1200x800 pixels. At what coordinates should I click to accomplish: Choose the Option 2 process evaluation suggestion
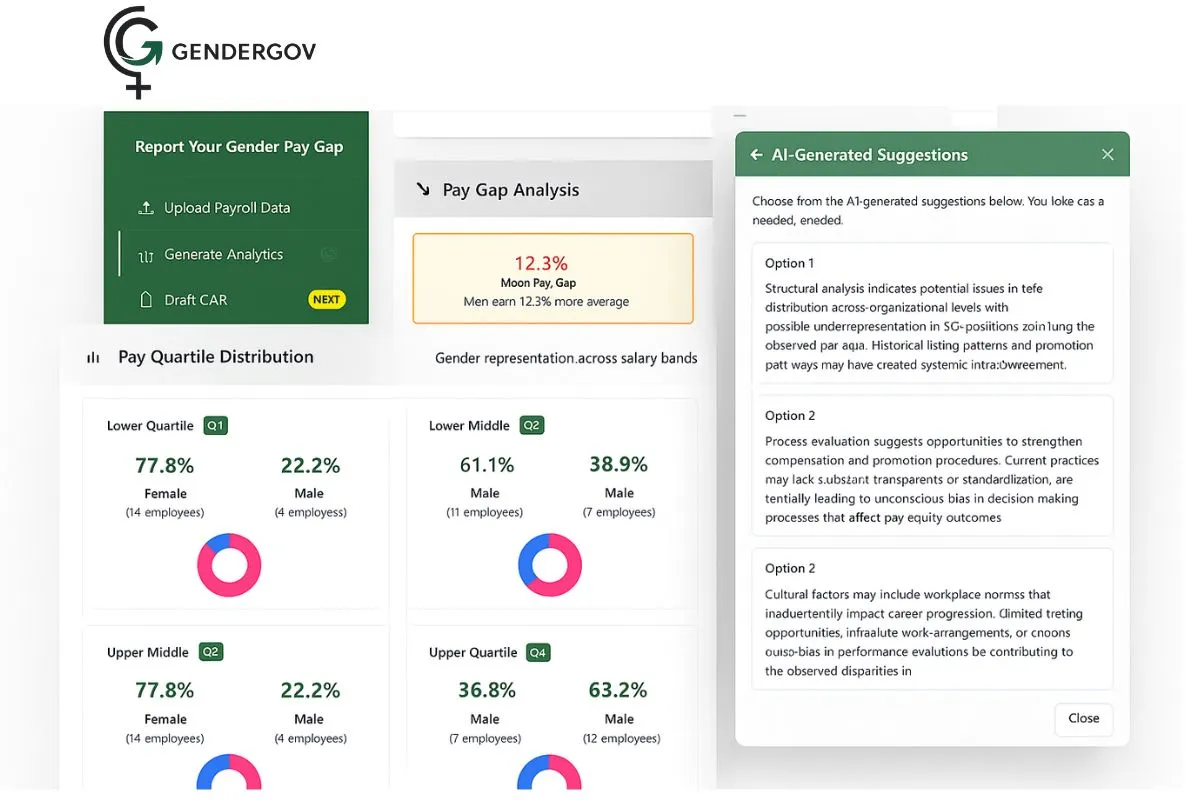coord(932,466)
